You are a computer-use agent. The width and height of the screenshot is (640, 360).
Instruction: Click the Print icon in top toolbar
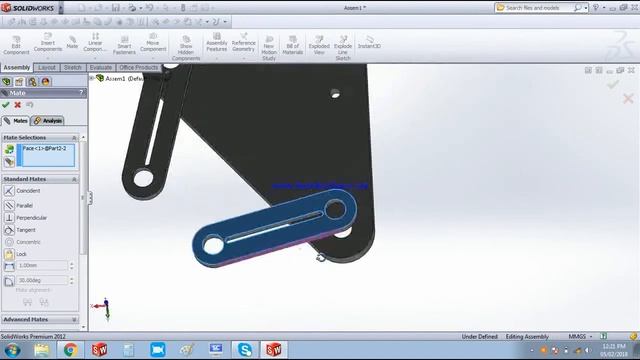click(132, 7)
